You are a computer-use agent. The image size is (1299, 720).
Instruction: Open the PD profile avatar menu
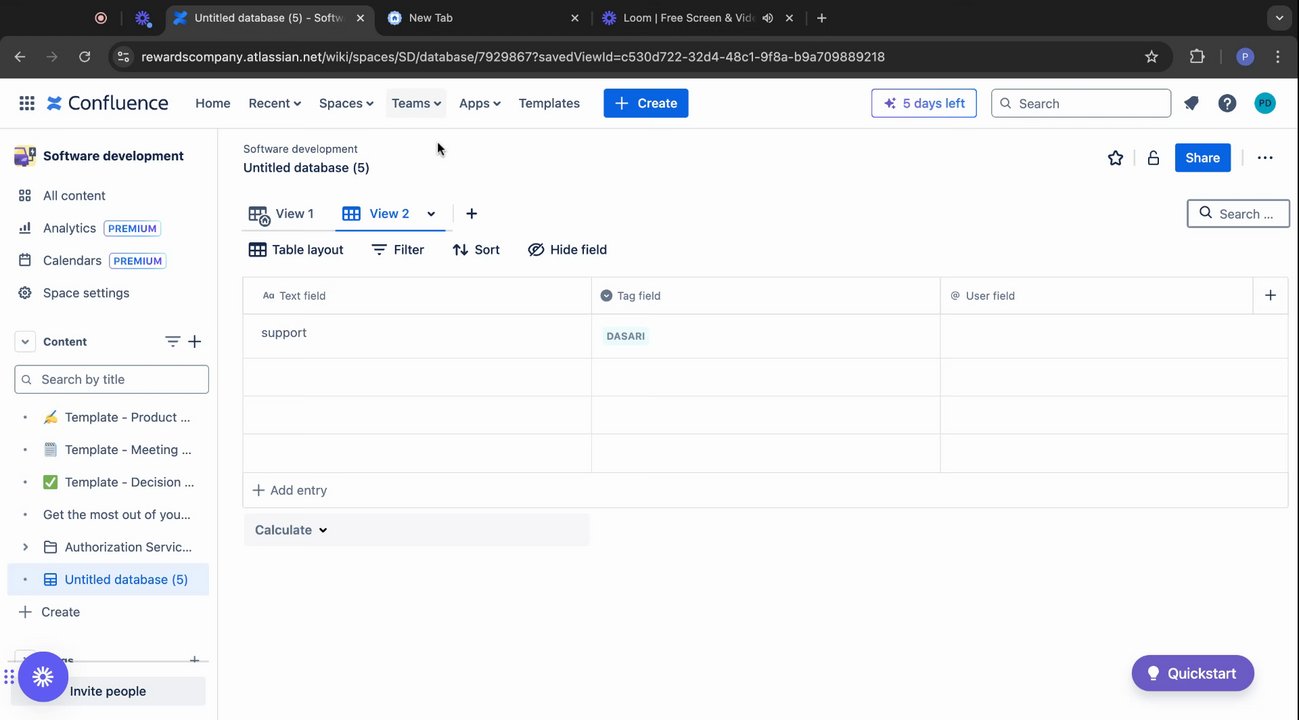pyautogui.click(x=1265, y=103)
